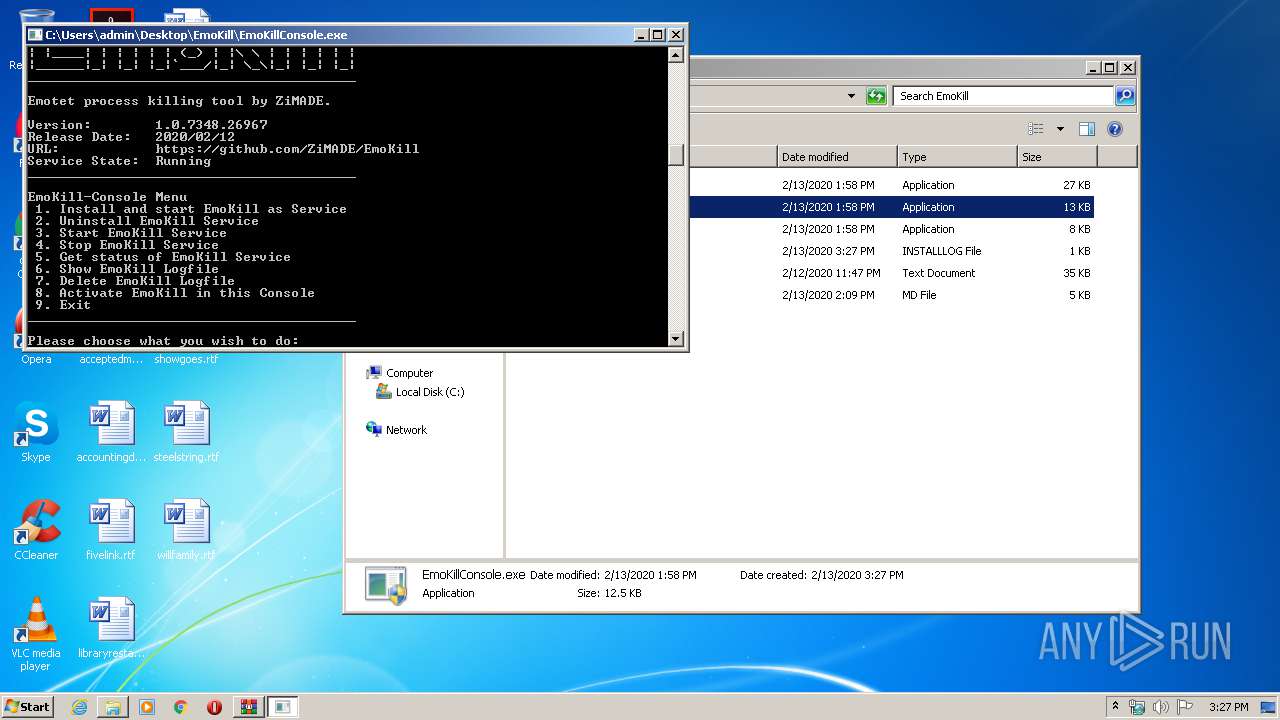This screenshot has height=720, width=1280.
Task: Launch the CCleaner desktop shortcut
Action: pyautogui.click(x=36, y=530)
